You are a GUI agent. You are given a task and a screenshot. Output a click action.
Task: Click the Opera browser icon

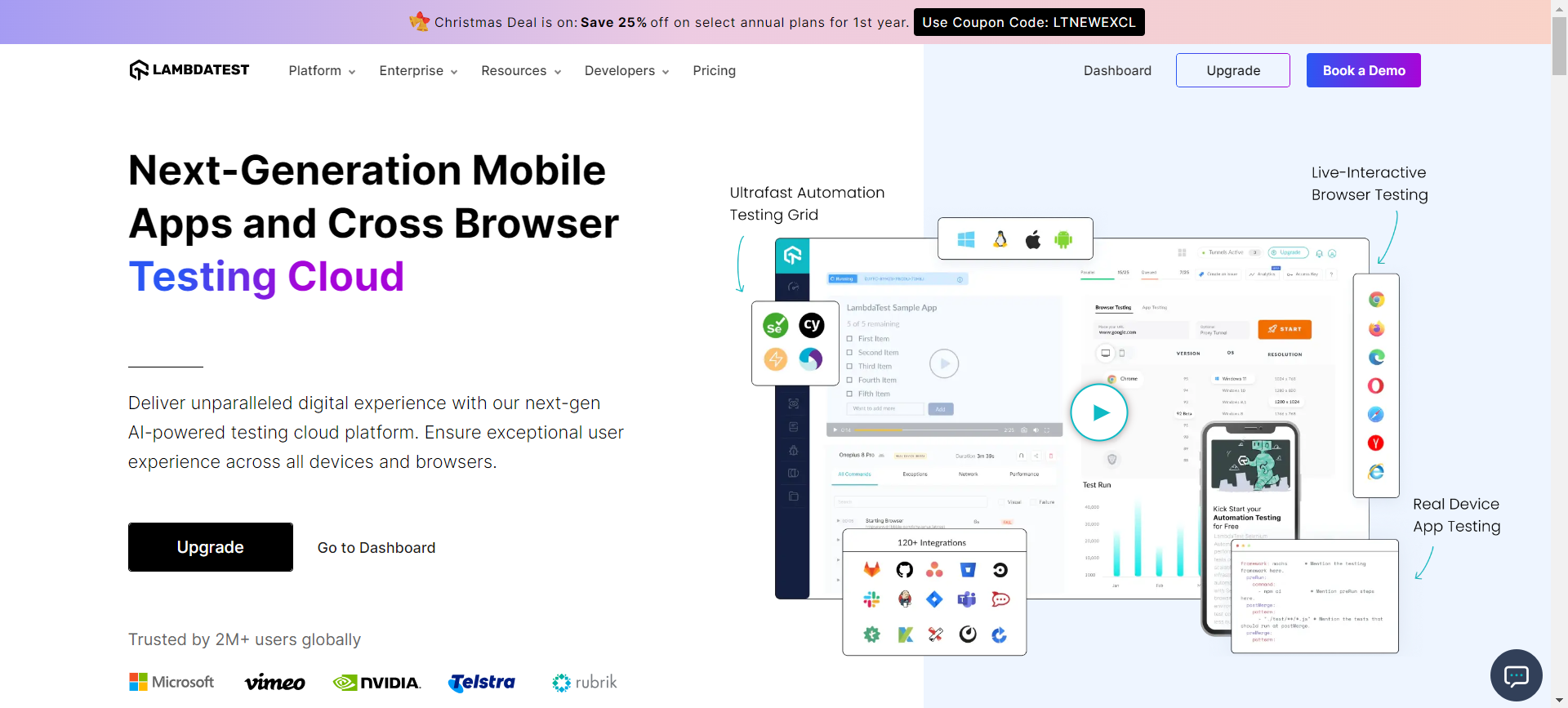[1376, 385]
